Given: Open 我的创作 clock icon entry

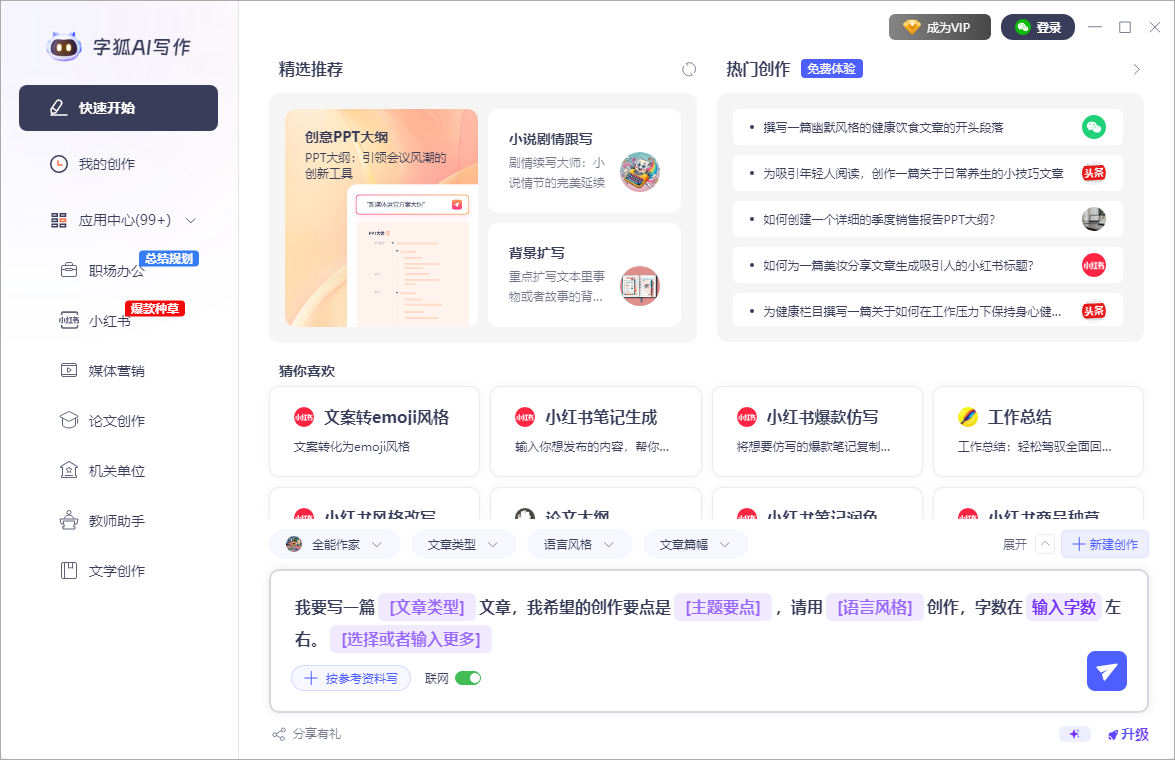Looking at the screenshot, I should click(58, 164).
